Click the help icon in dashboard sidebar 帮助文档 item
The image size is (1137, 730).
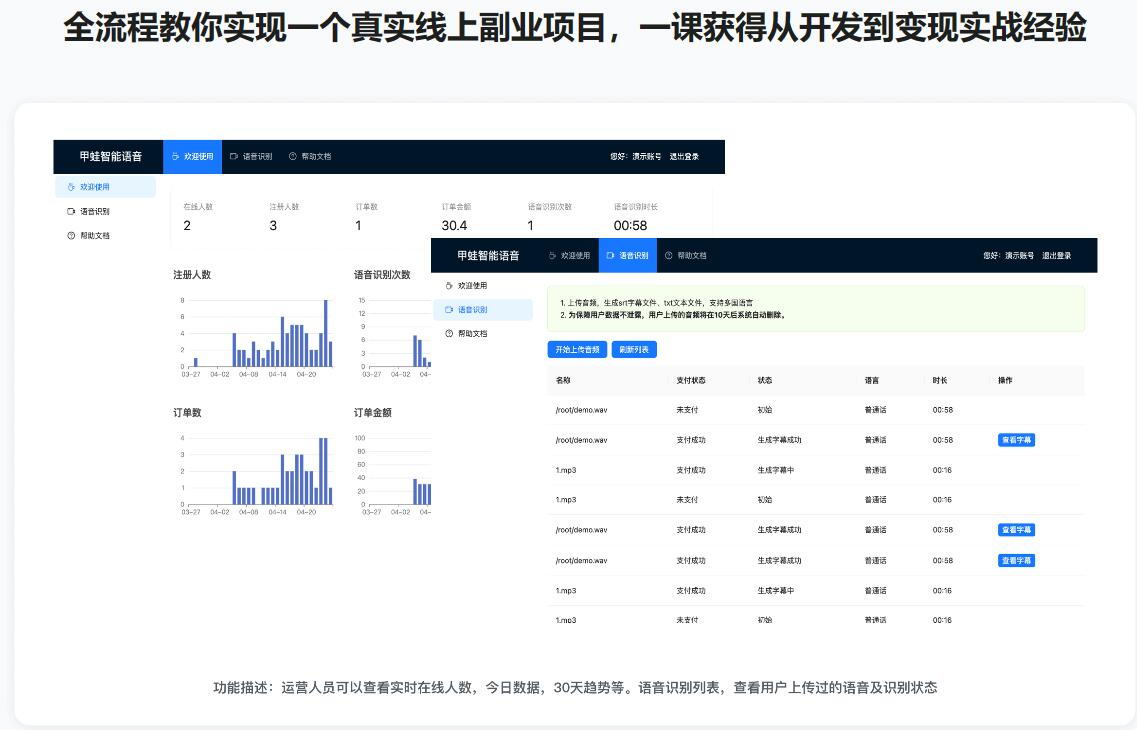[71, 236]
